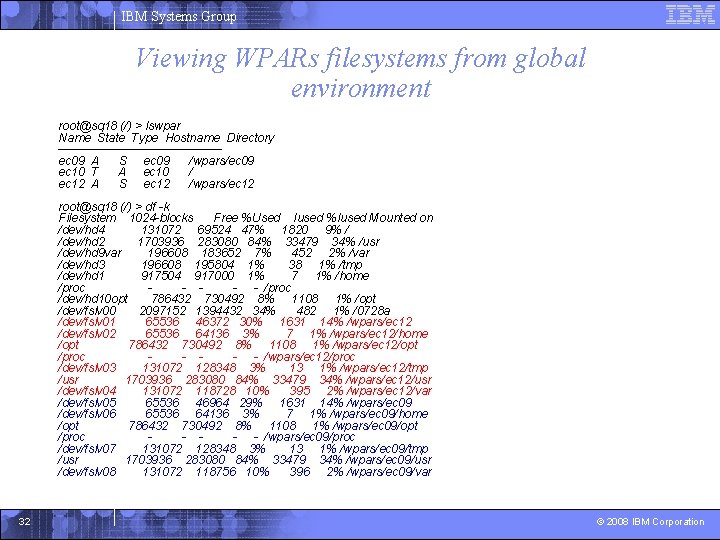Click the red /dev/fslv03 row
The height and width of the screenshot is (540, 720).
(242, 368)
